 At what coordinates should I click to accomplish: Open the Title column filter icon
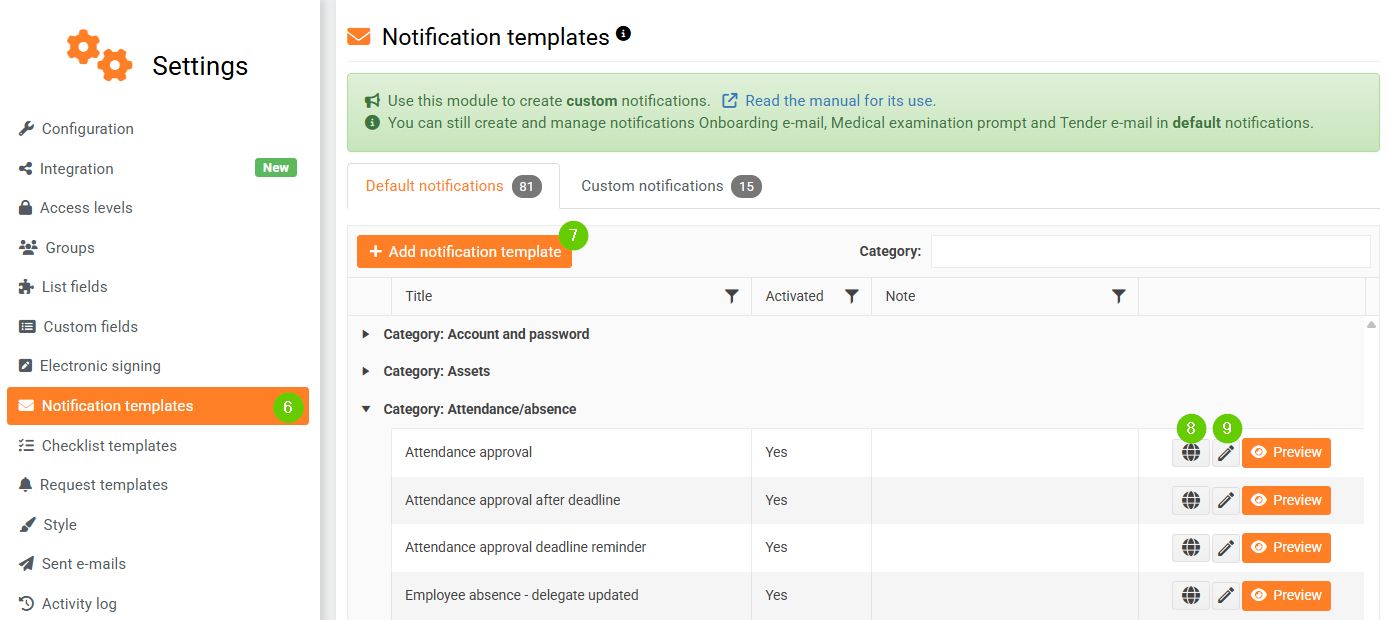tap(732, 296)
